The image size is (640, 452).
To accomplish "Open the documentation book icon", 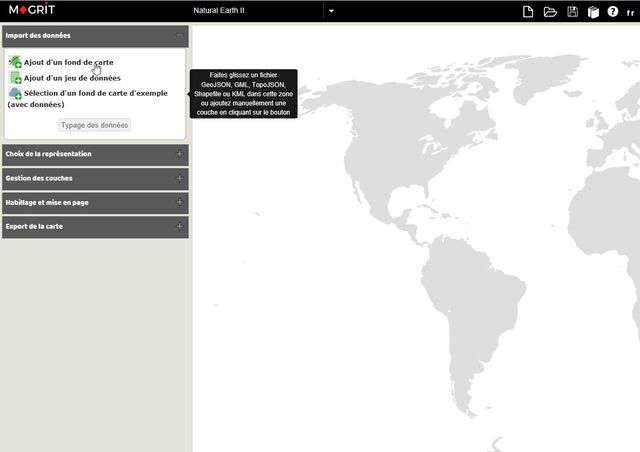I will (x=592, y=12).
